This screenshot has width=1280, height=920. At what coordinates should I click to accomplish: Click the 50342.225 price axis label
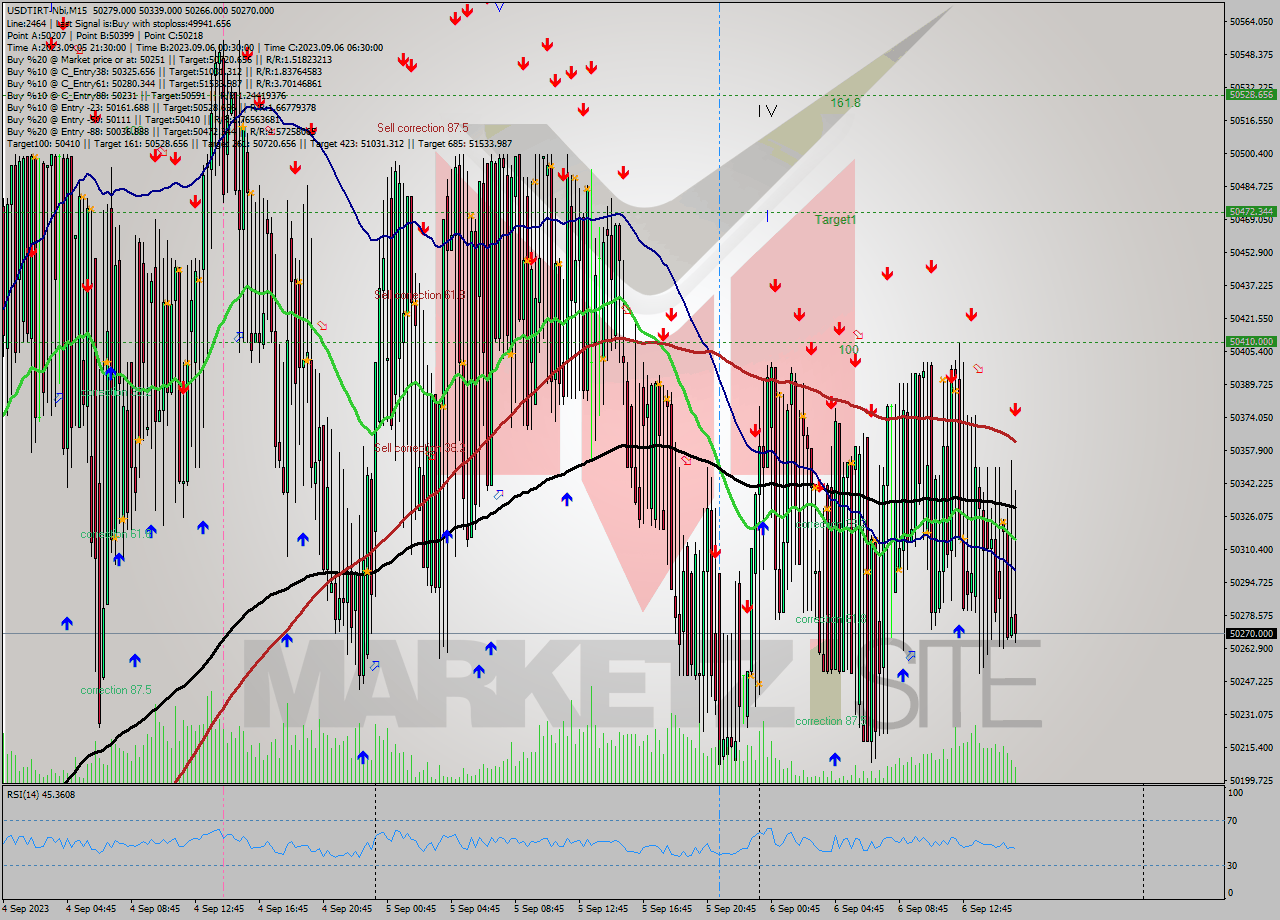(1251, 483)
